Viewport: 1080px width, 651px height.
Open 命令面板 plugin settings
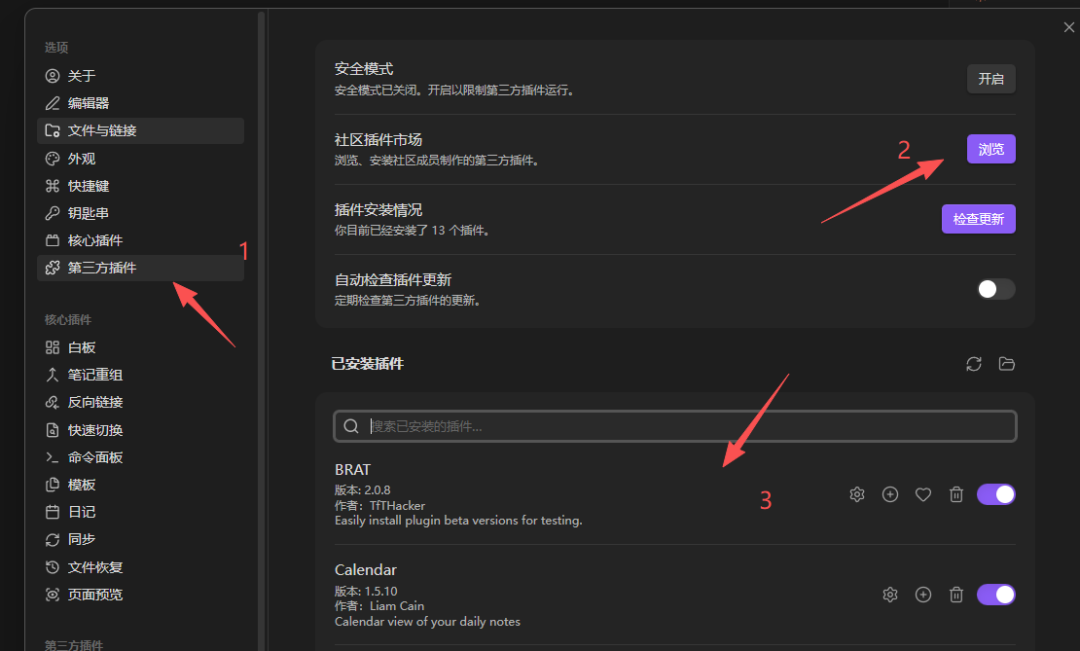(x=141, y=457)
